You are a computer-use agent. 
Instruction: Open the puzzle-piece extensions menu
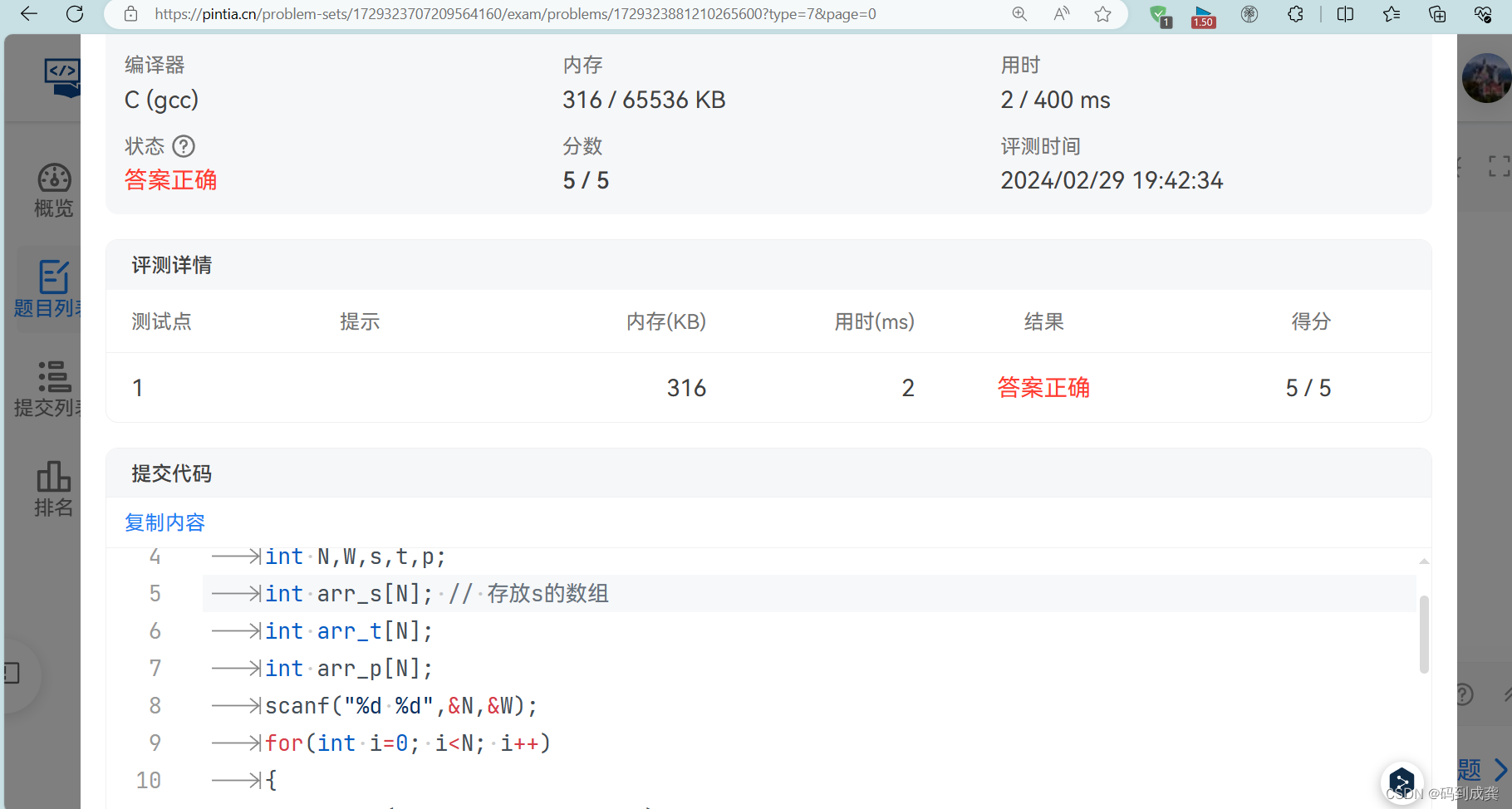pyautogui.click(x=1295, y=14)
